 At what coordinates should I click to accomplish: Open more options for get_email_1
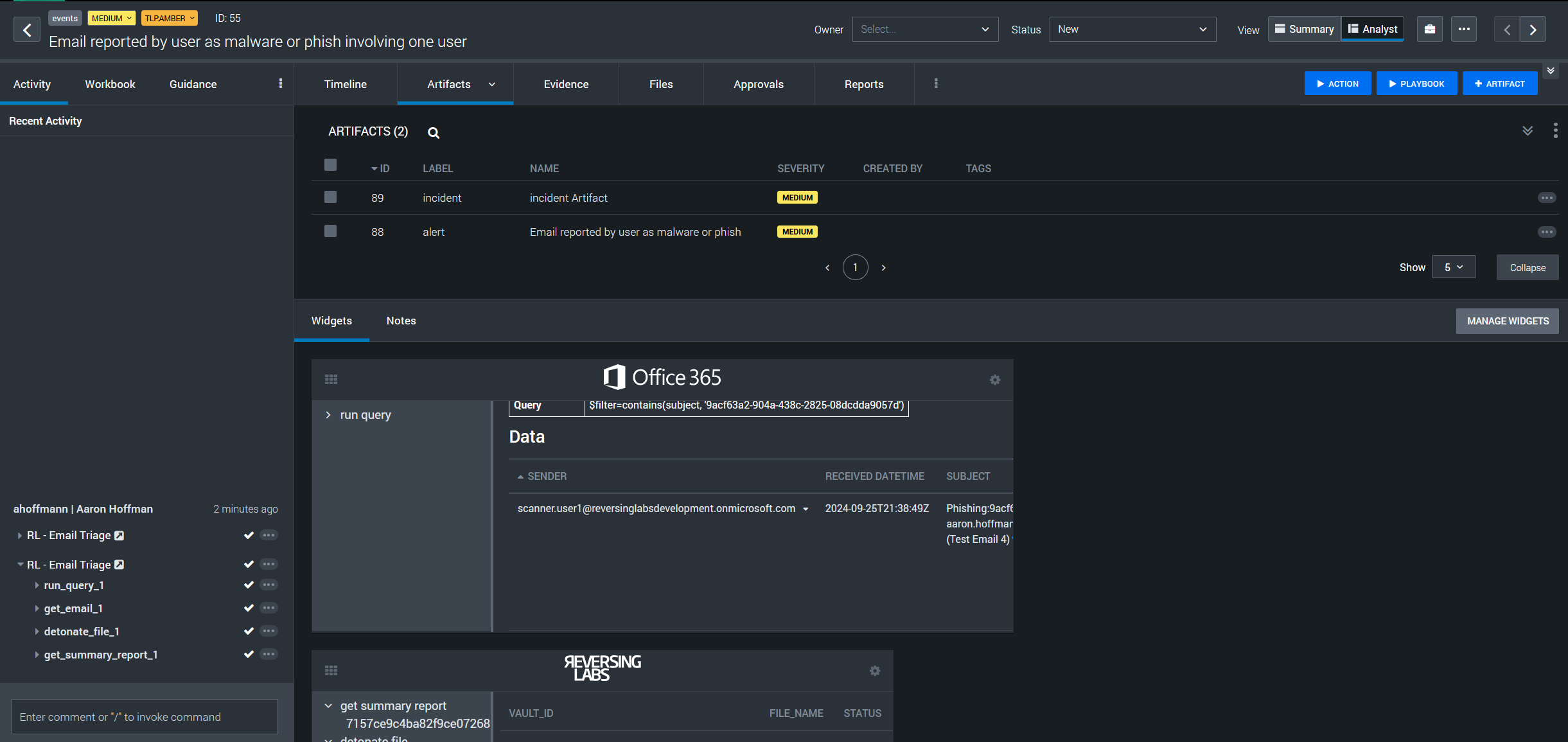tap(269, 608)
